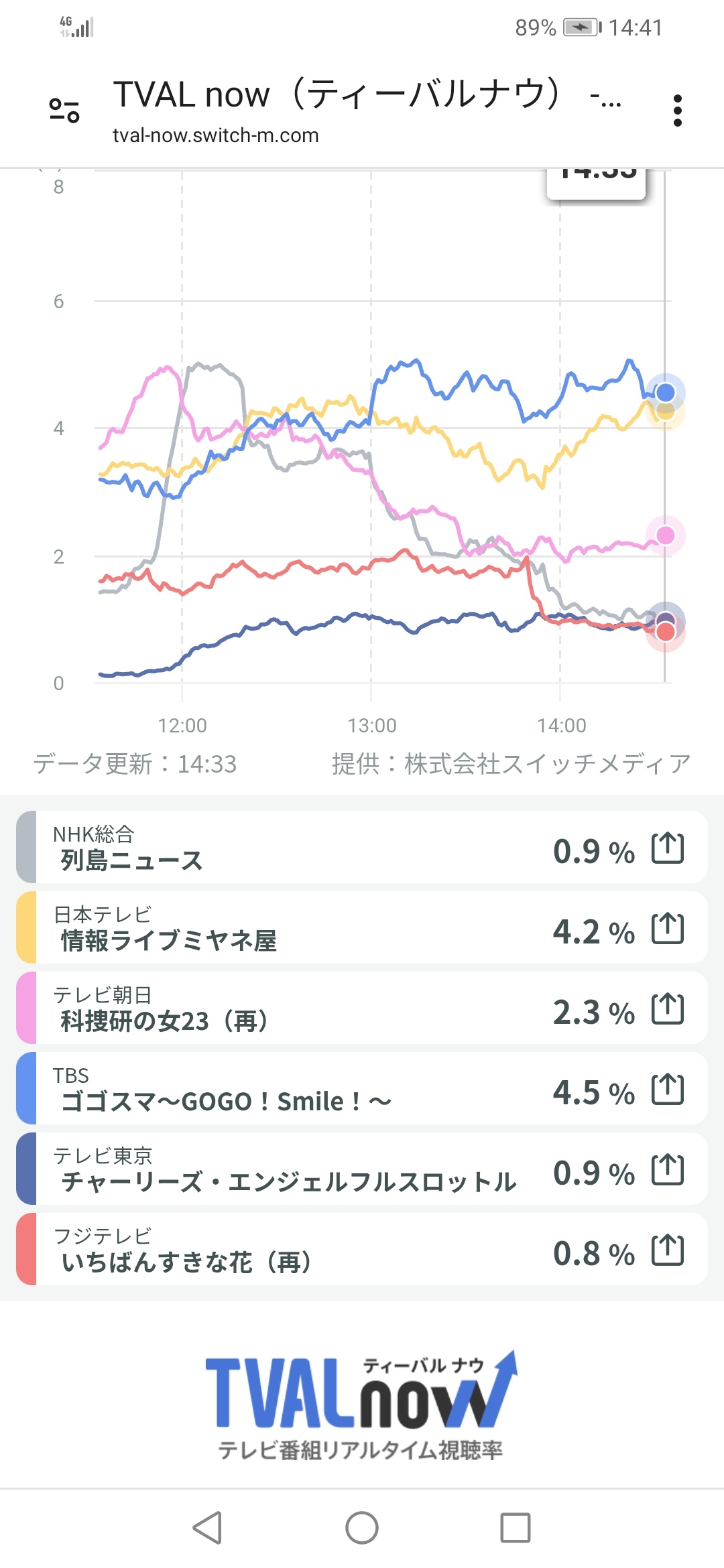Viewport: 724px width, 1568px height.
Task: Tap the tval-now.switch-m.com URL text
Action: tap(215, 135)
